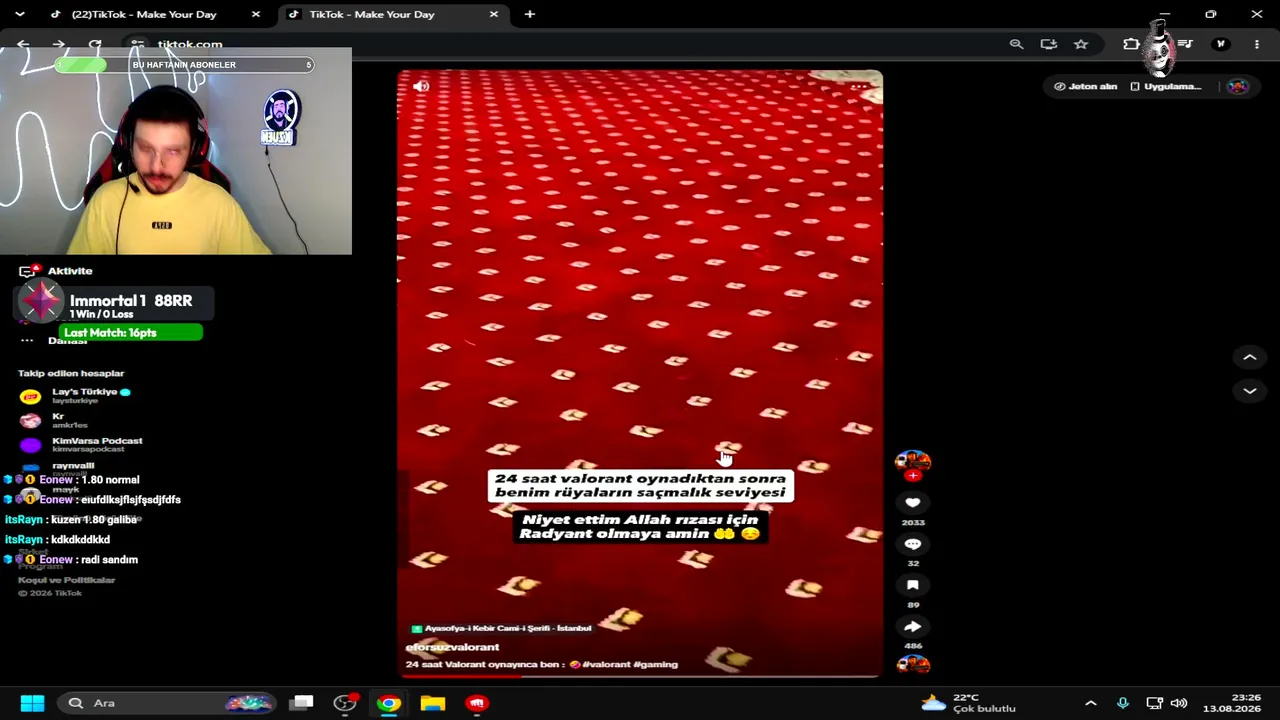Select the second TikTok - Make Your Day tab
1280x720 pixels.
(371, 14)
